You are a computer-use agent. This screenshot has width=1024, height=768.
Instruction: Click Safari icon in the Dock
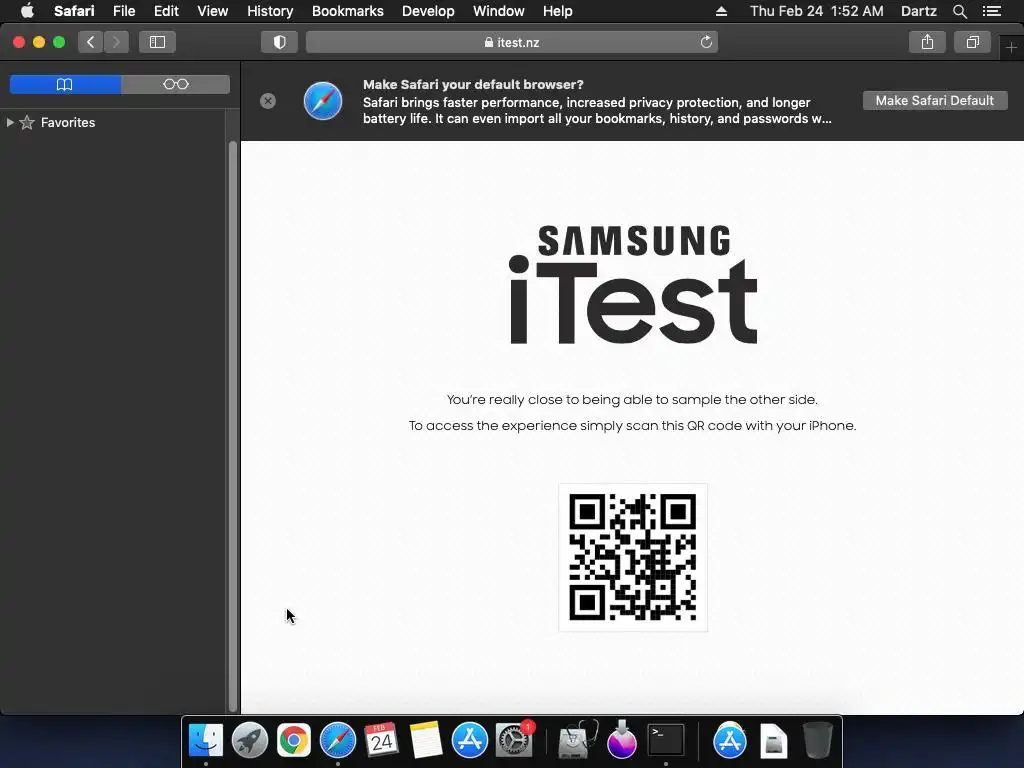click(x=338, y=741)
